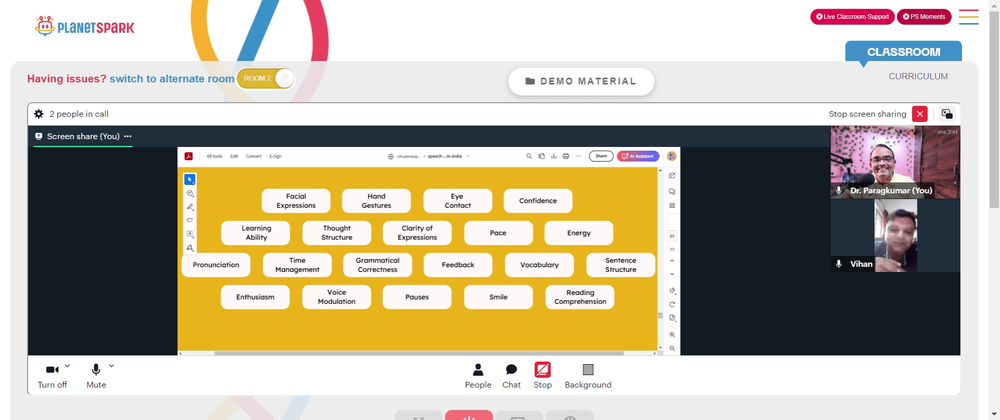Click the pink center control button below call
This screenshot has width=1000, height=420.
click(469, 416)
